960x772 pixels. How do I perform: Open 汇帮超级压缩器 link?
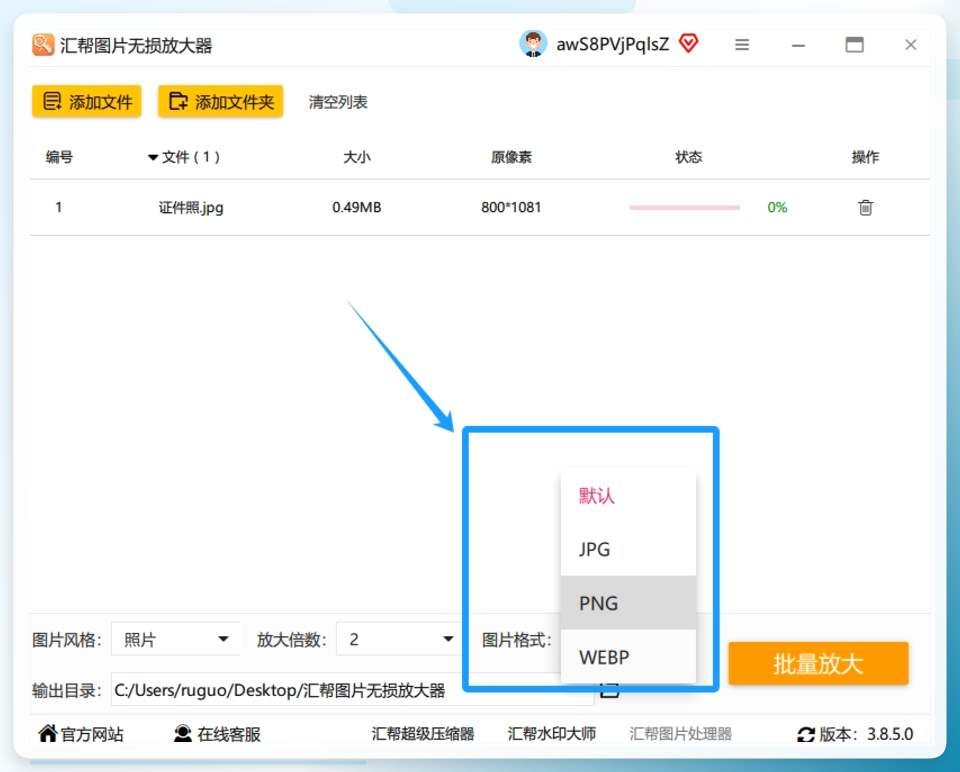(423, 734)
